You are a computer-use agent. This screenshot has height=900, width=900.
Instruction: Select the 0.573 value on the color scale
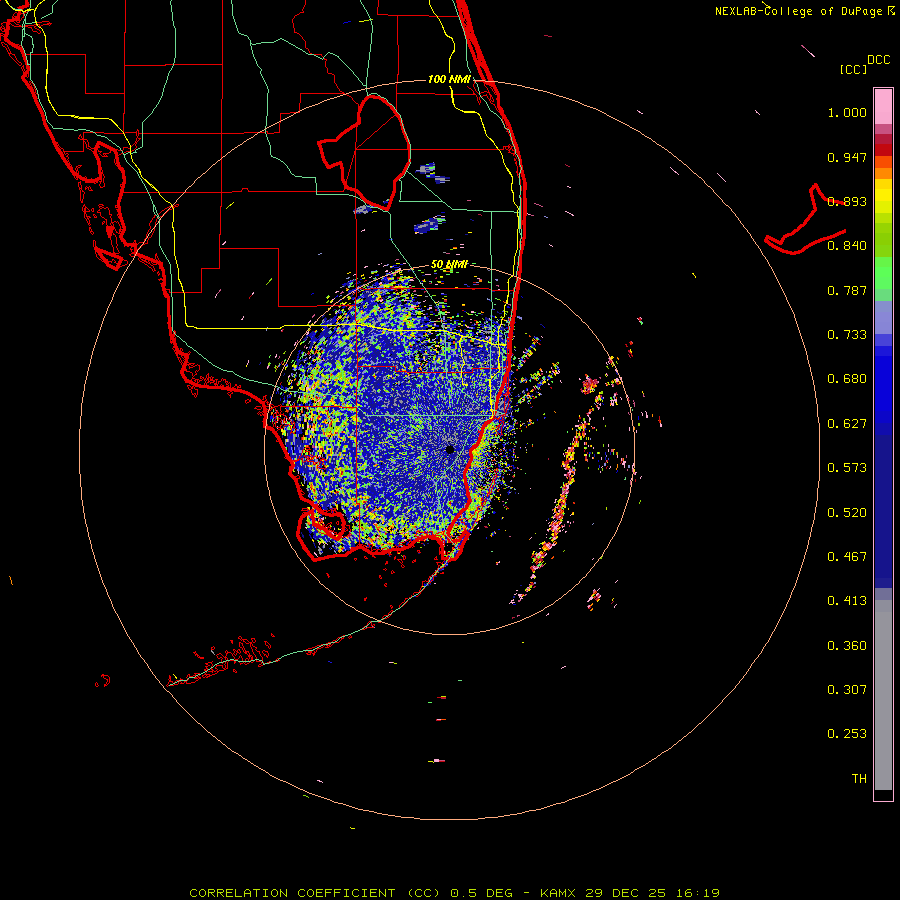[847, 468]
